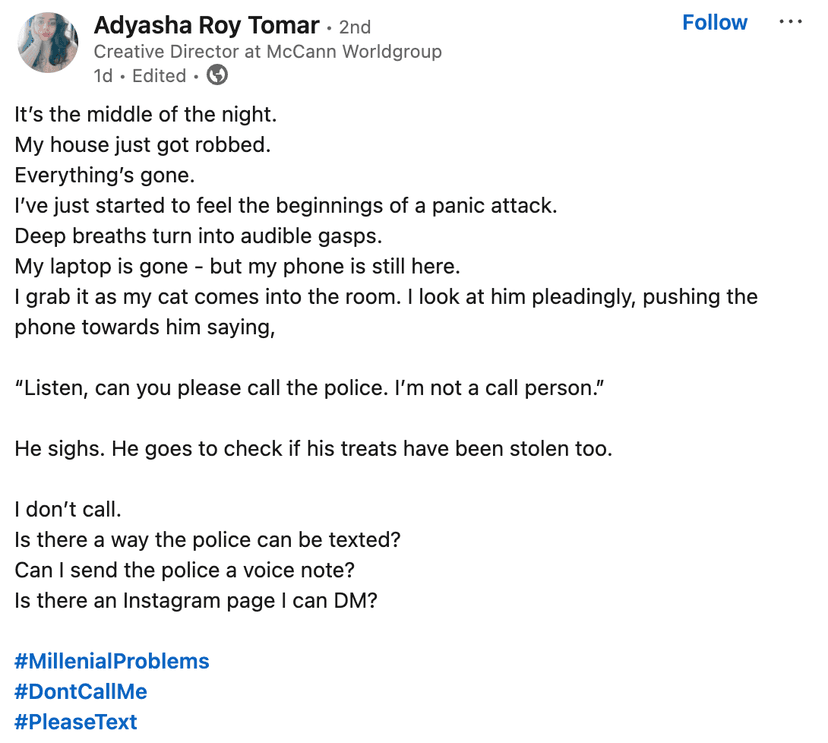This screenshot has width=828, height=743.
Task: Follow Adyasha Roy Tomar
Action: 714,22
